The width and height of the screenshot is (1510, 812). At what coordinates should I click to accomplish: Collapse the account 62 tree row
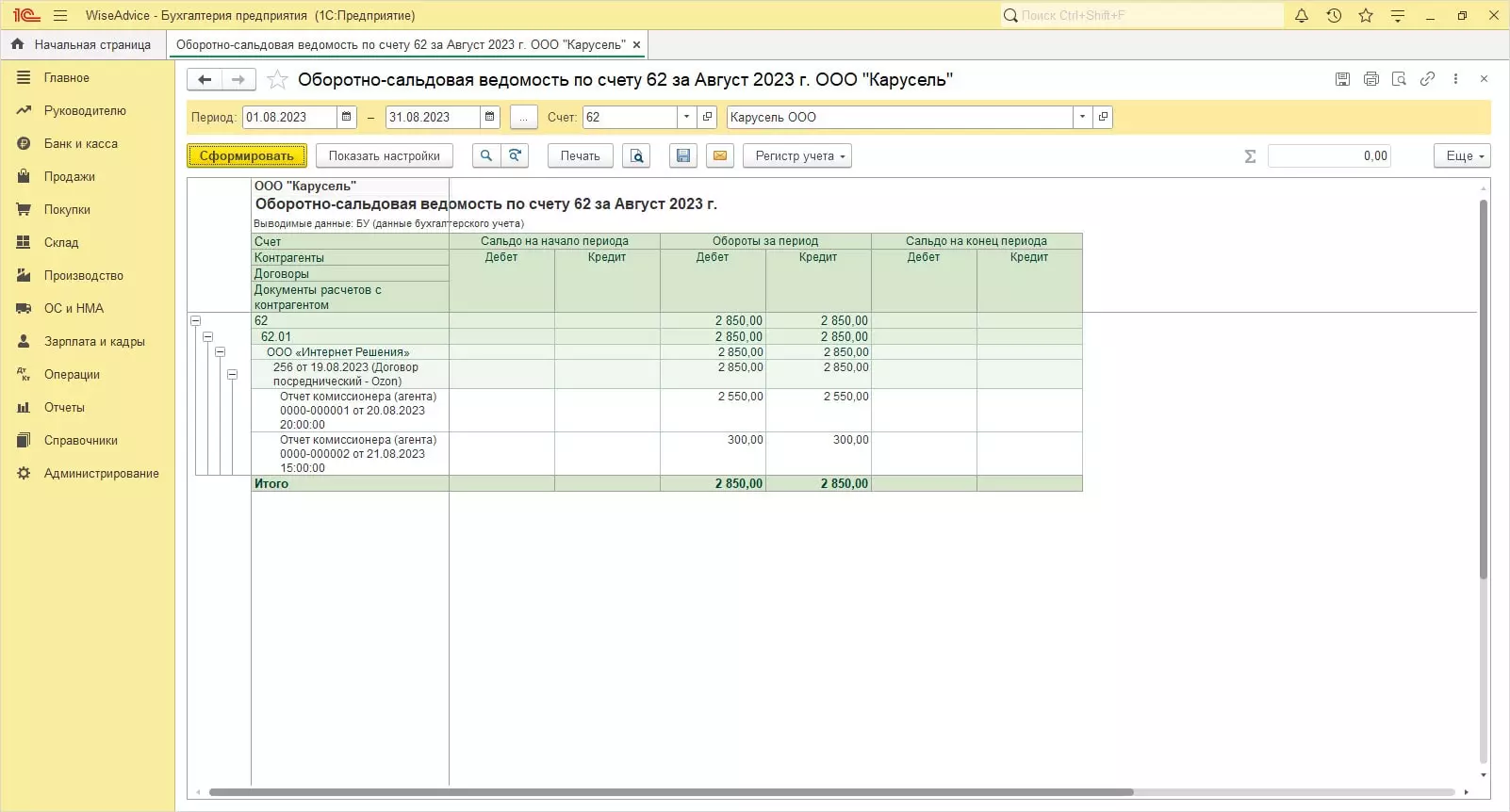tap(196, 321)
